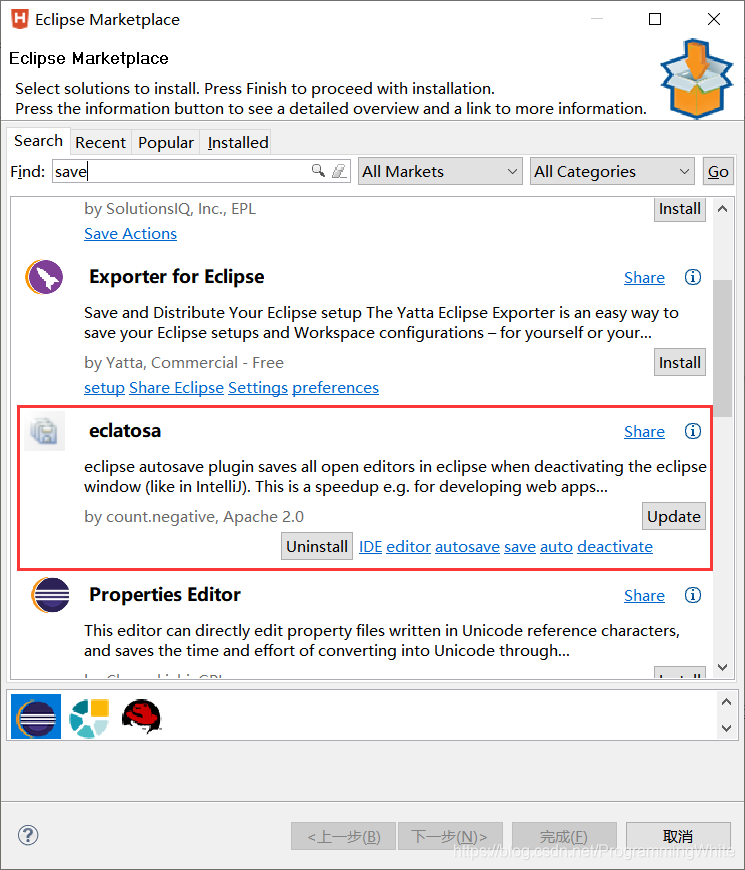Select the Red Hat marketplace catalog icon
The width and height of the screenshot is (745, 870).
tap(141, 716)
